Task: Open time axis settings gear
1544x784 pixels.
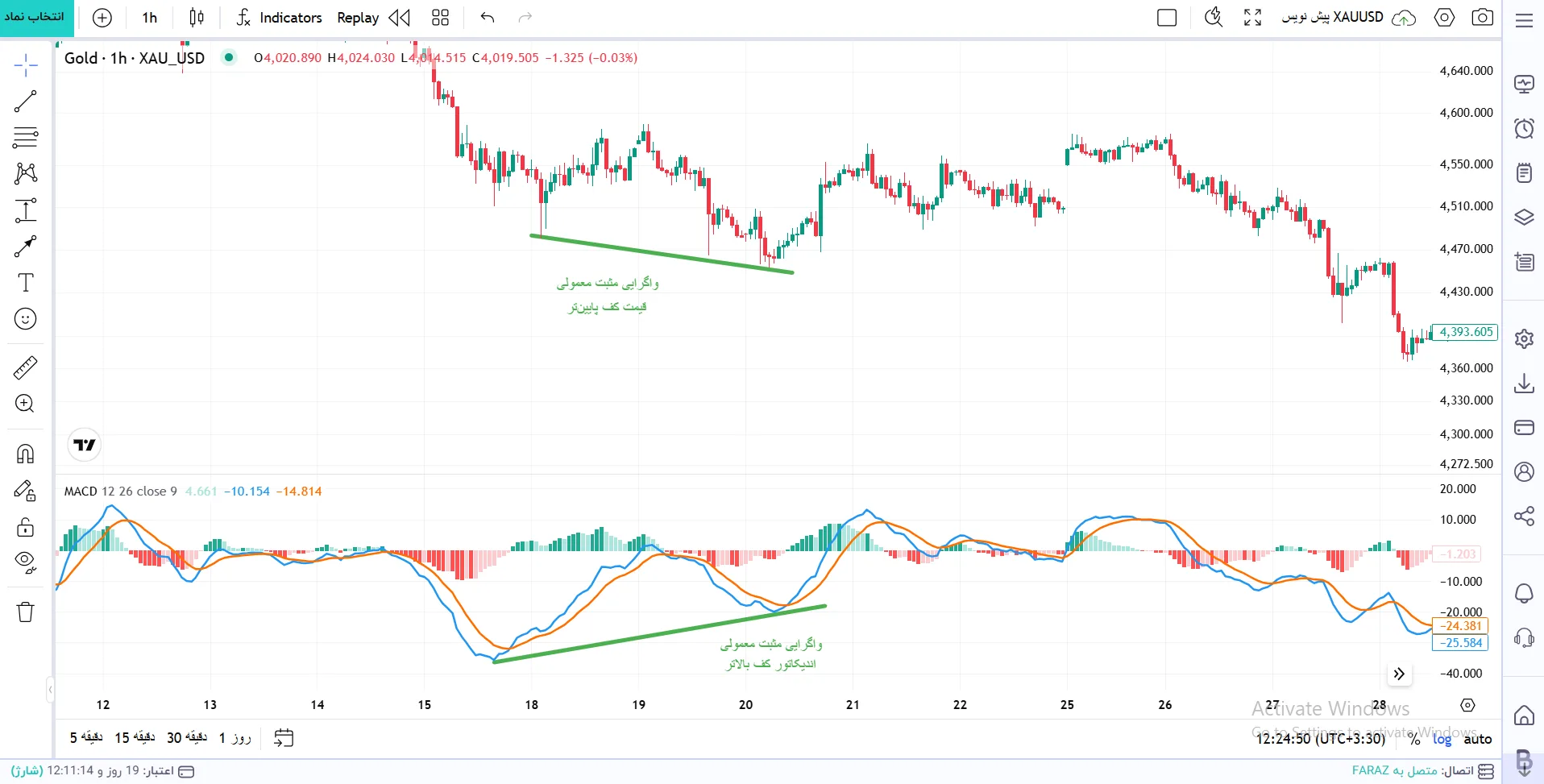Action: point(1468,705)
